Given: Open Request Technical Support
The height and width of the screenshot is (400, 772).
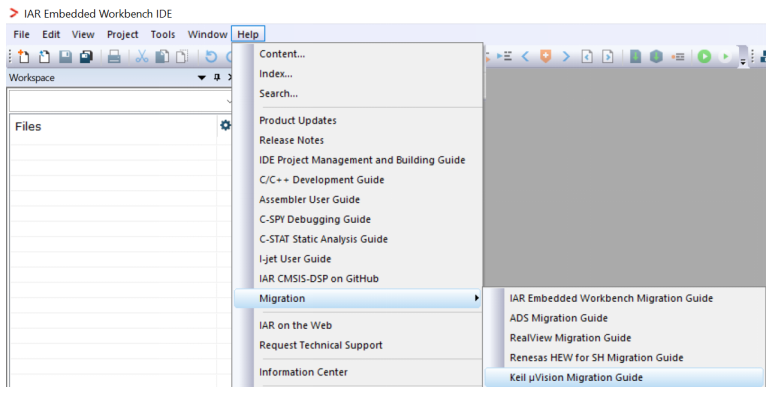Looking at the screenshot, I should [320, 345].
